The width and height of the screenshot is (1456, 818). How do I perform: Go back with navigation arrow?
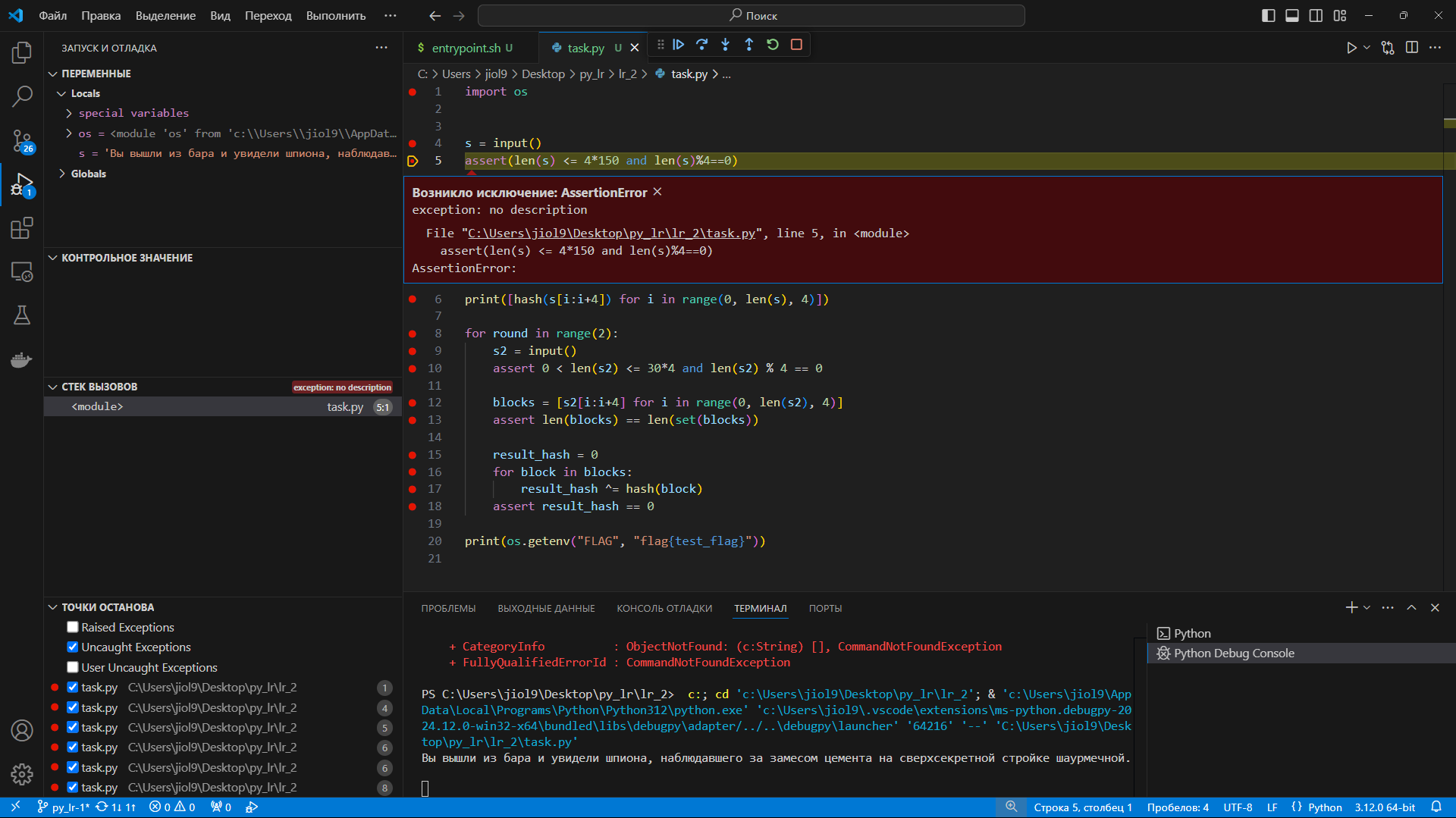(x=435, y=16)
